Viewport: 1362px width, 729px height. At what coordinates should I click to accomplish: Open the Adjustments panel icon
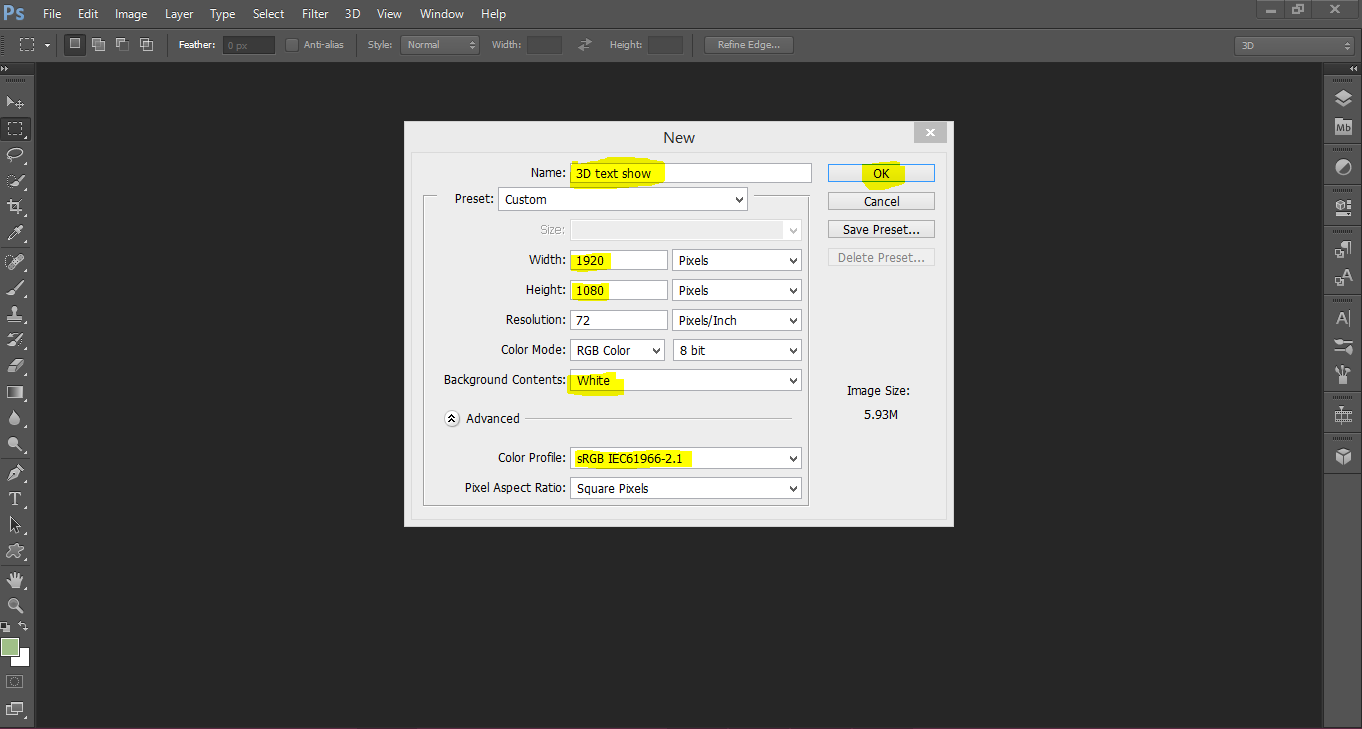pyautogui.click(x=1343, y=167)
